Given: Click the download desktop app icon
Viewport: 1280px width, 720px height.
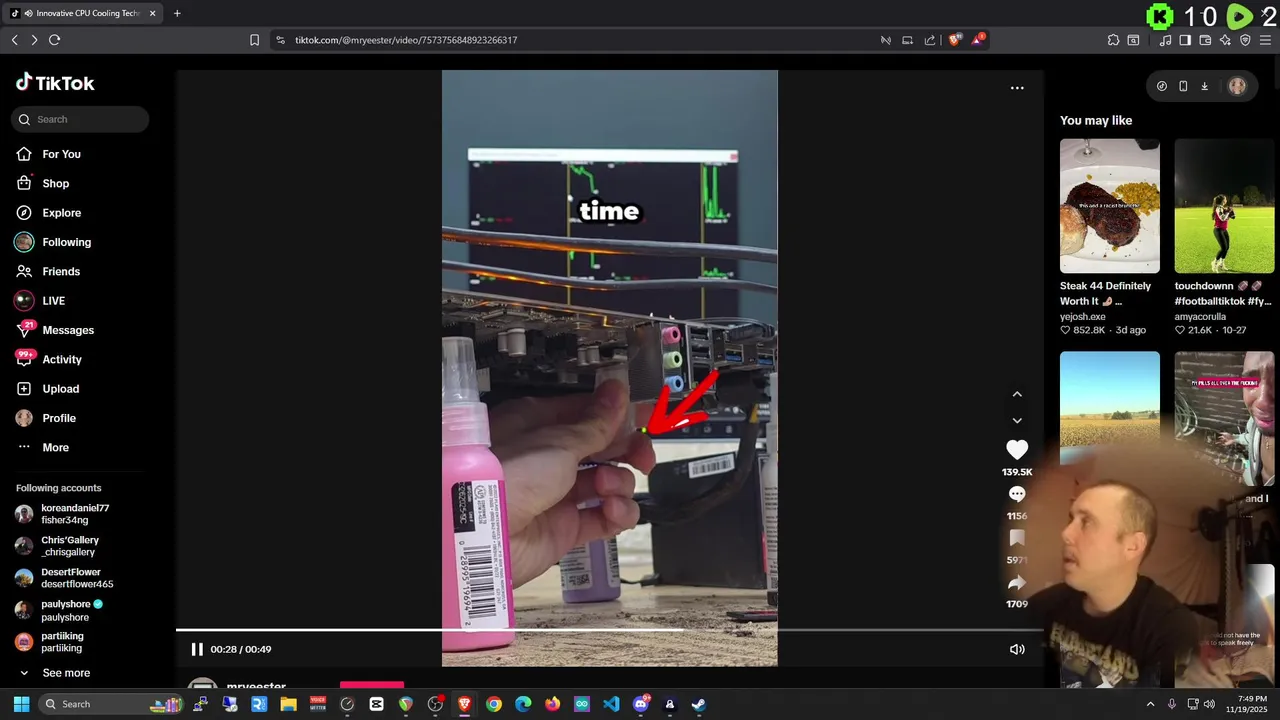Looking at the screenshot, I should 1204,86.
